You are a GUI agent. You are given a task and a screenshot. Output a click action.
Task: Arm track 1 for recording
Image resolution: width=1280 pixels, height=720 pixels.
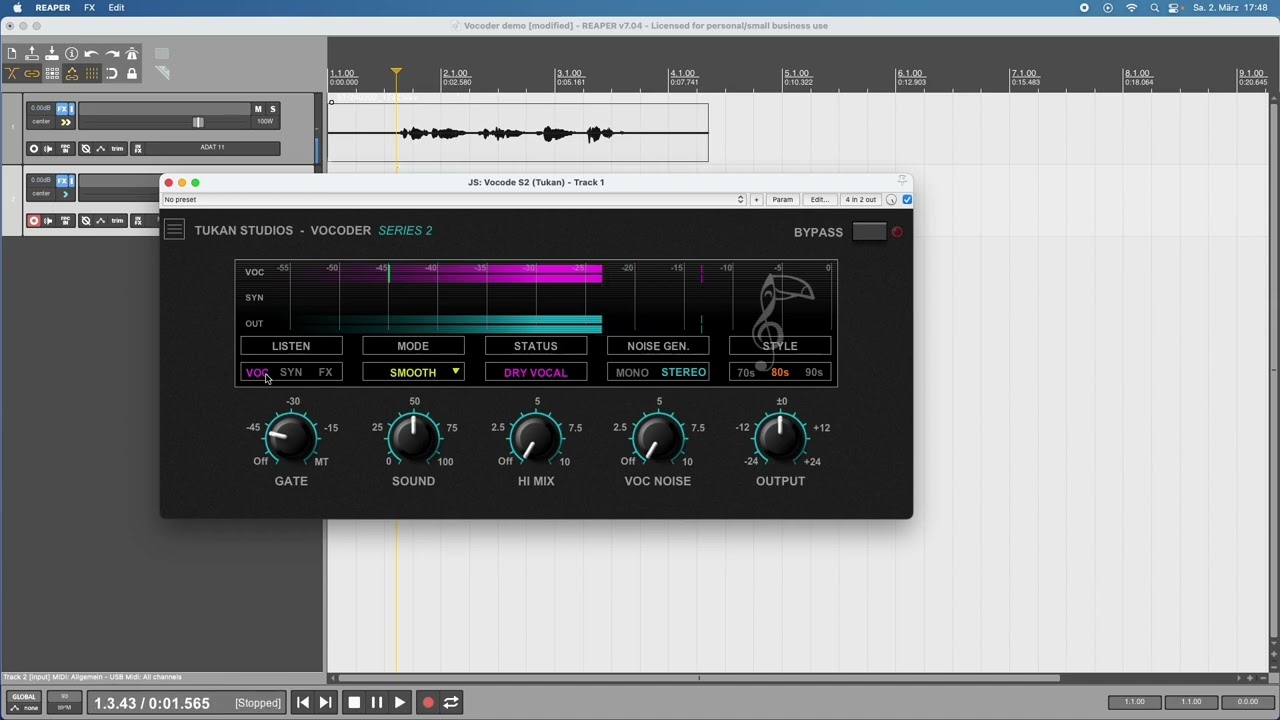click(x=34, y=149)
